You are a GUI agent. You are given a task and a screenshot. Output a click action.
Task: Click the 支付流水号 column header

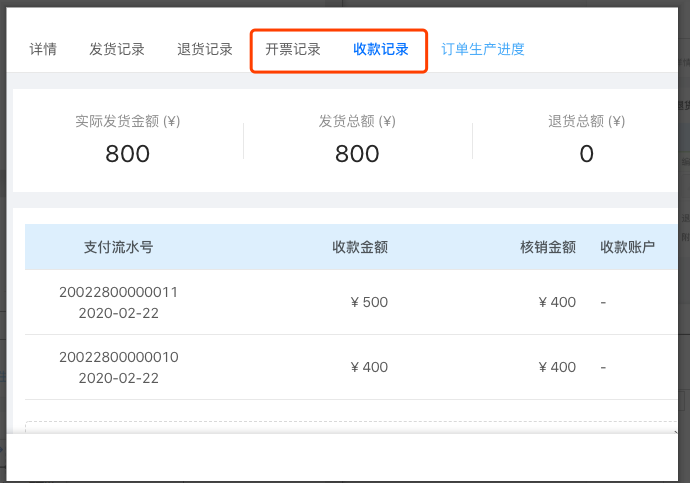point(118,247)
